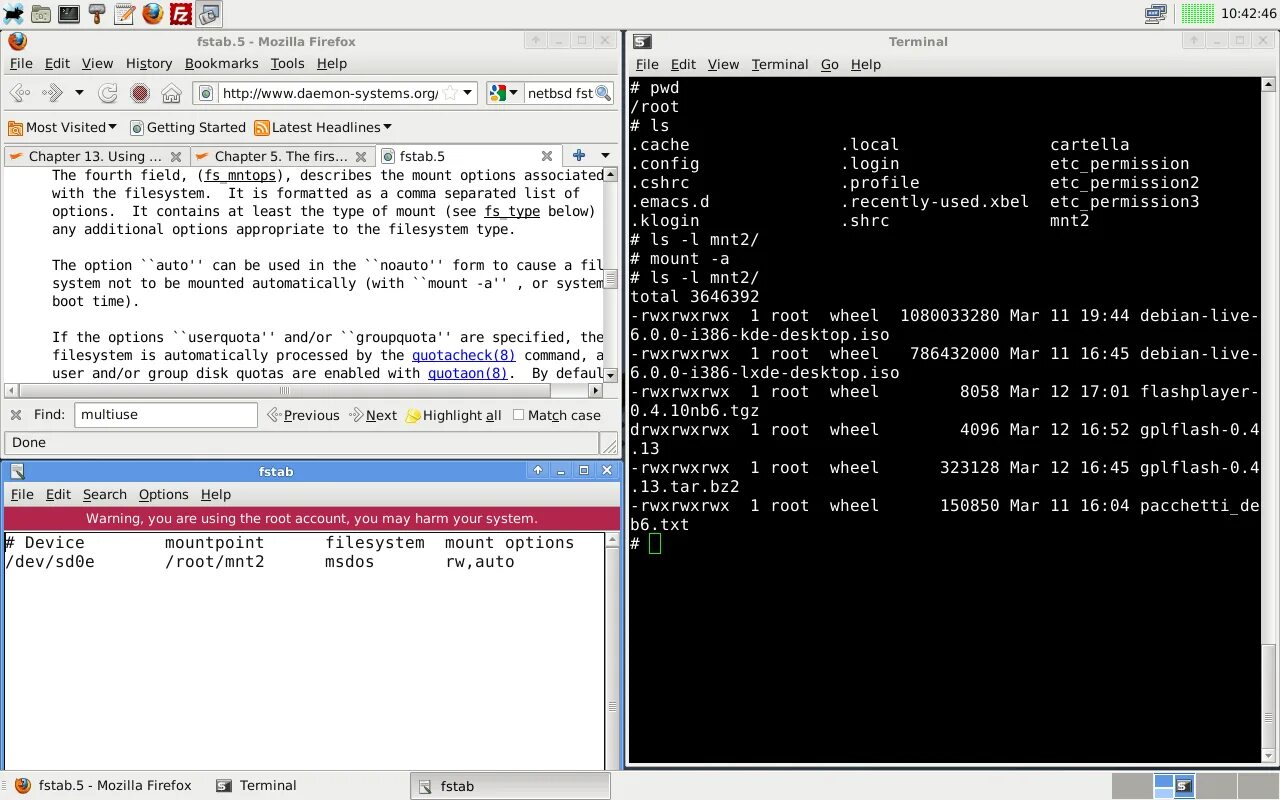The width and height of the screenshot is (1280, 800).
Task: Close the 'Chapter 13. Using' tab
Action: point(176,157)
